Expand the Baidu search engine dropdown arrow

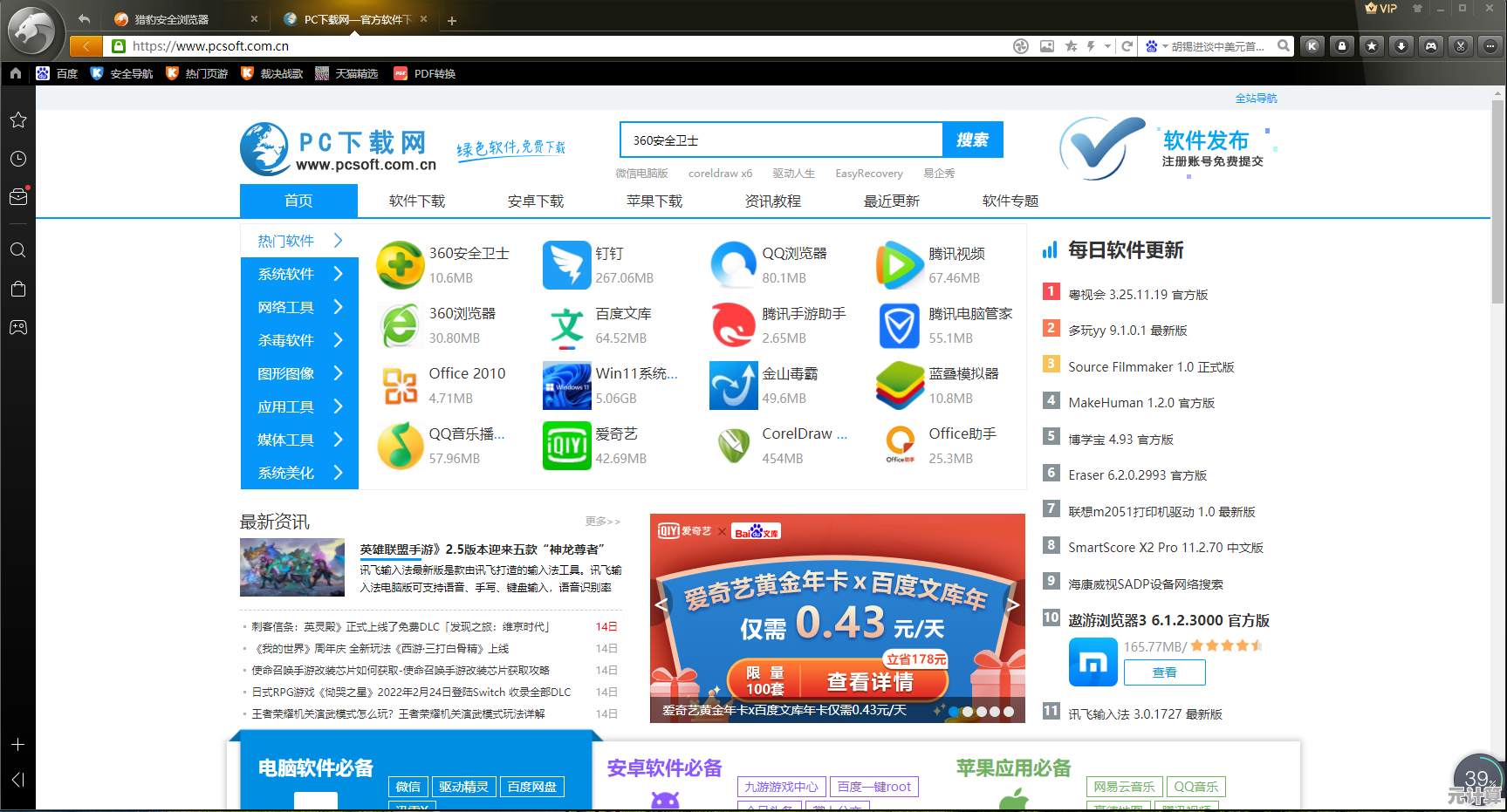(x=1165, y=46)
